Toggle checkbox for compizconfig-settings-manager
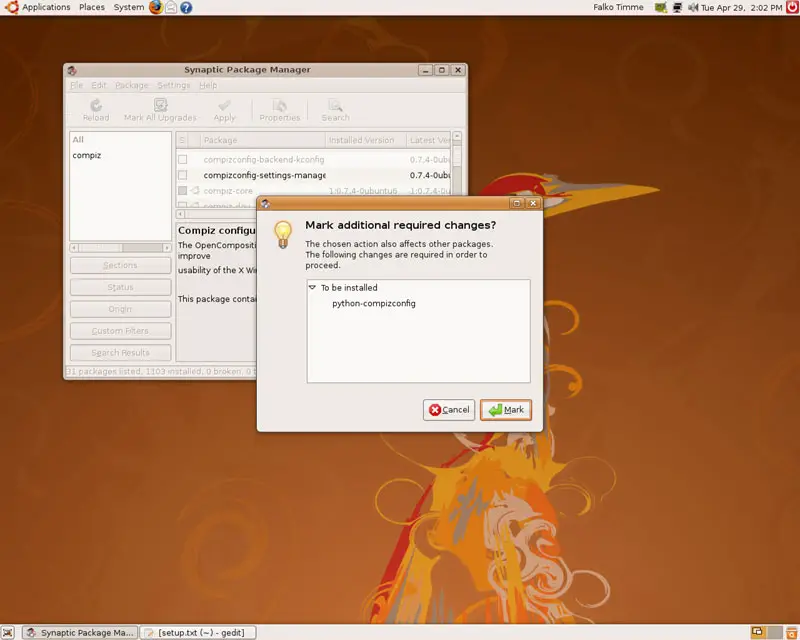 pyautogui.click(x=183, y=175)
